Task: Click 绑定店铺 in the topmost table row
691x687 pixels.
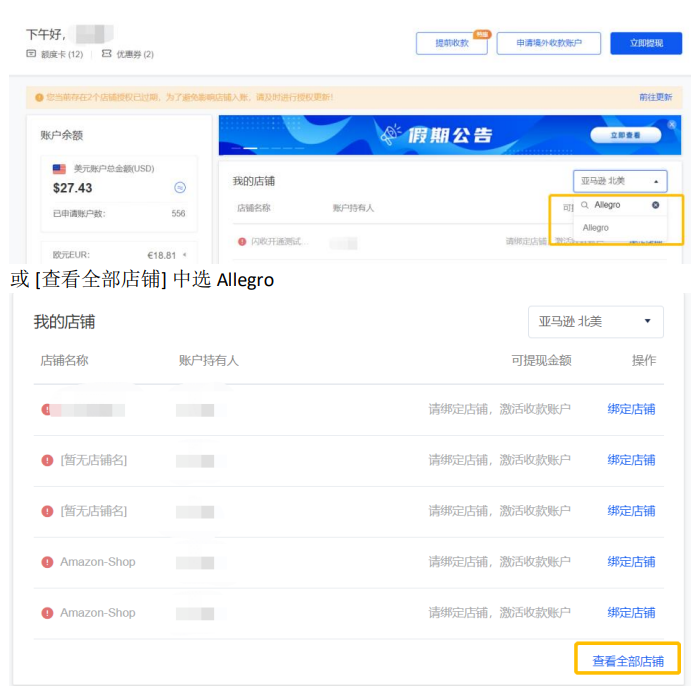Action: [x=631, y=409]
